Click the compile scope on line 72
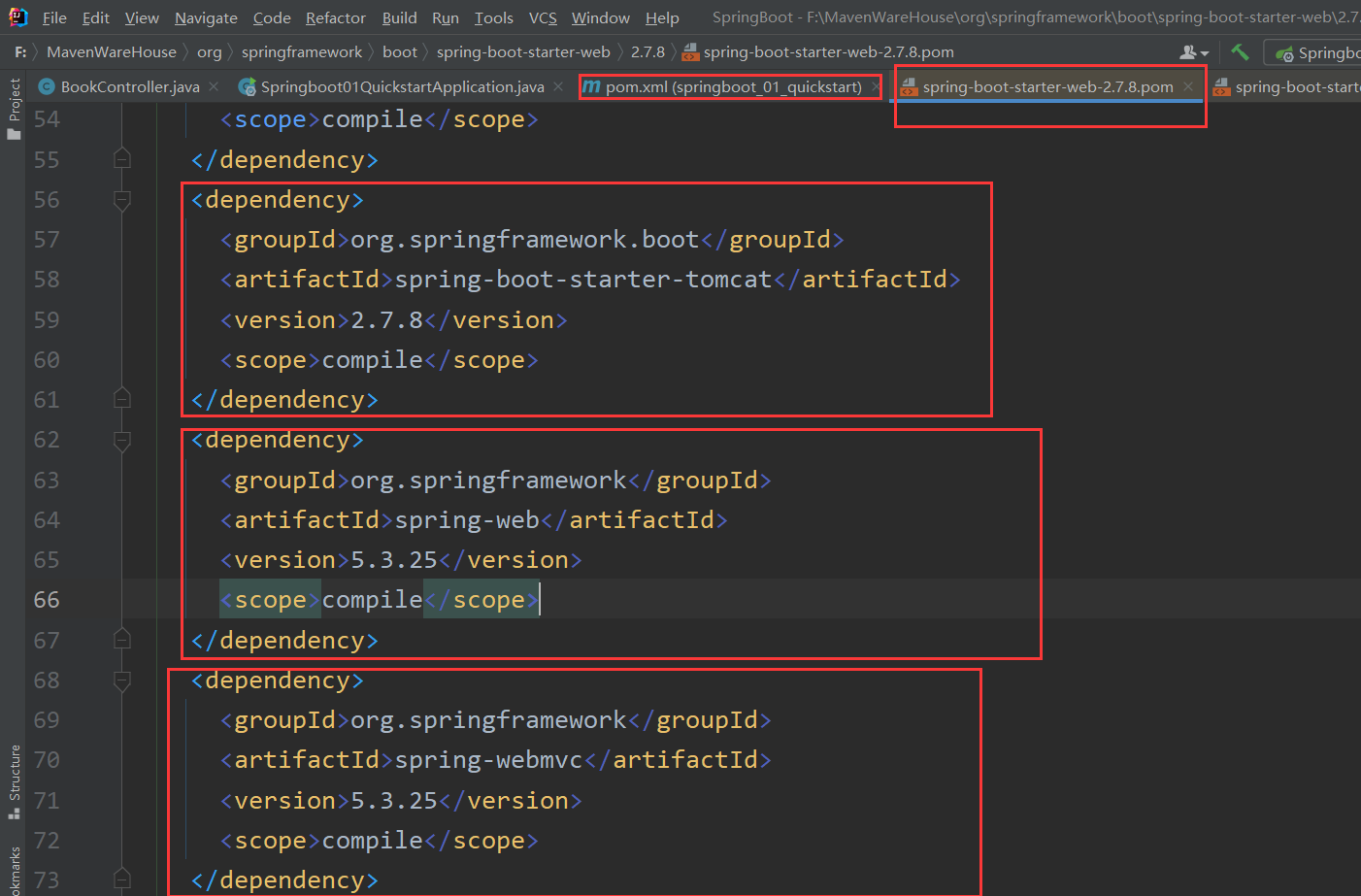The width and height of the screenshot is (1361, 896). (x=372, y=841)
